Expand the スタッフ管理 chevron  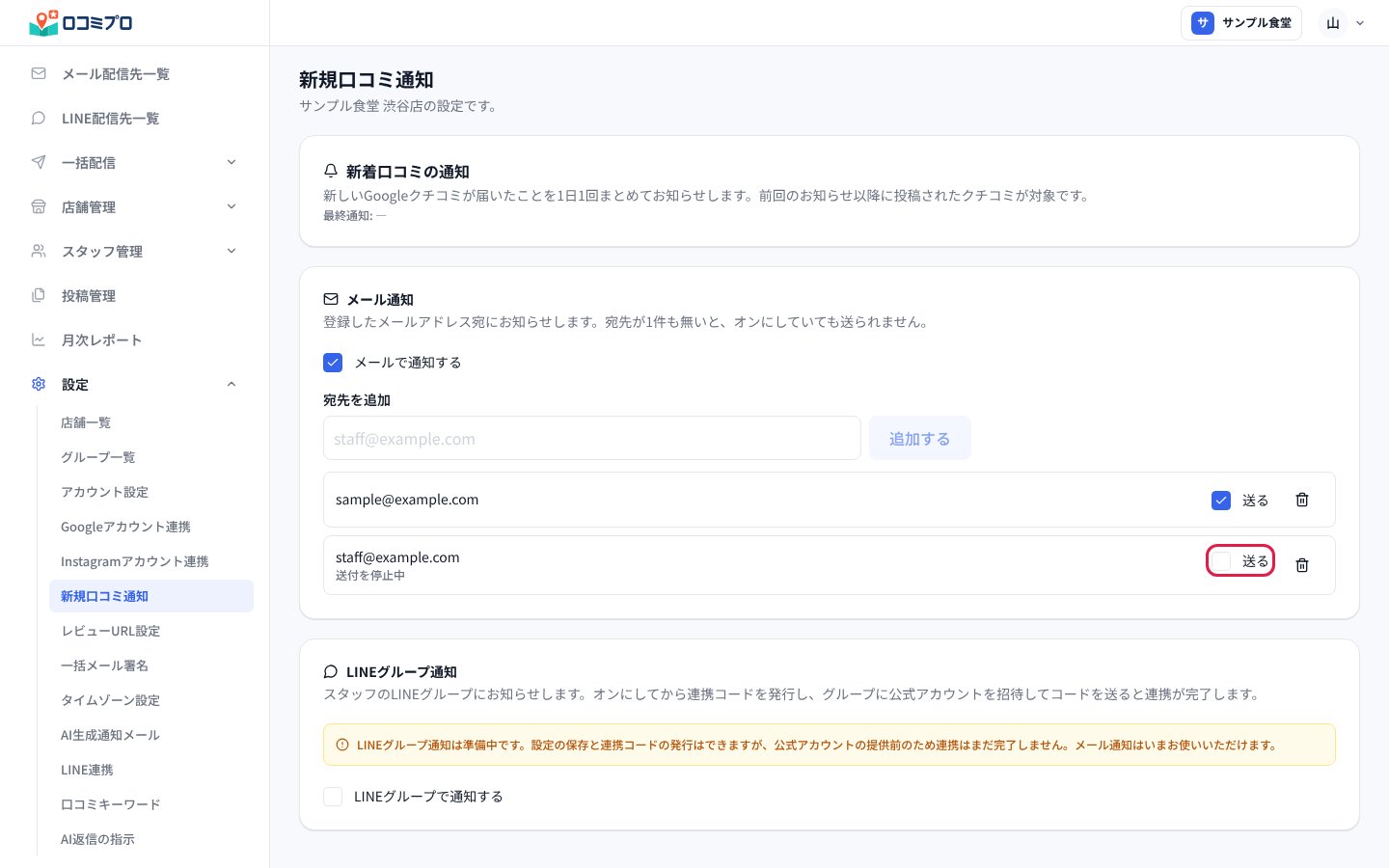point(231,251)
